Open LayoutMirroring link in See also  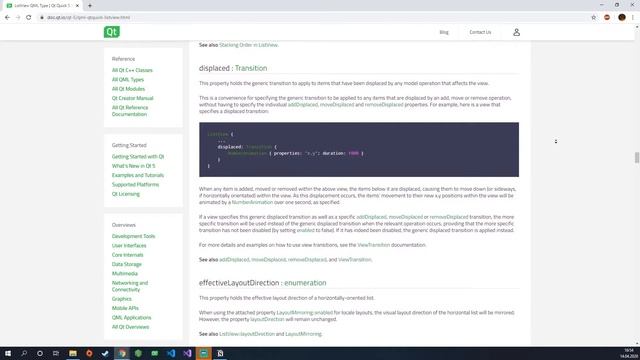(x=303, y=334)
